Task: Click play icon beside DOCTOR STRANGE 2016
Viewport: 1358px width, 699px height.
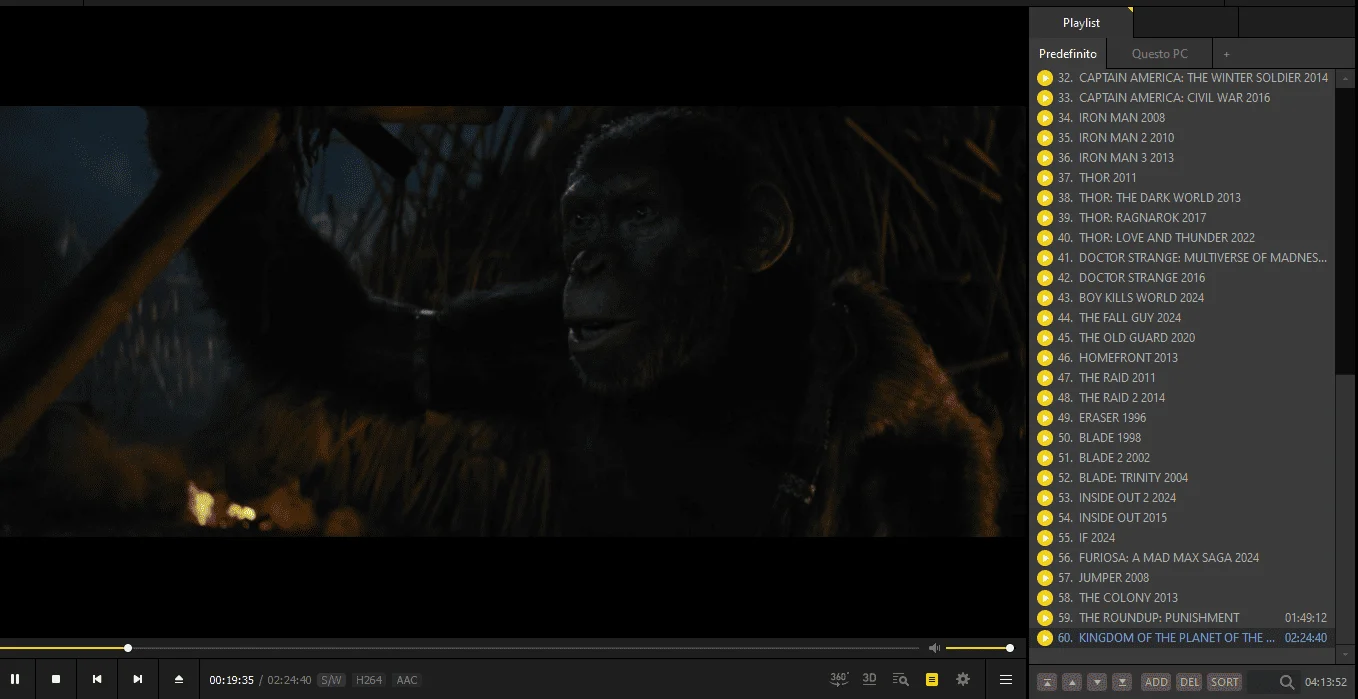Action: tap(1045, 278)
